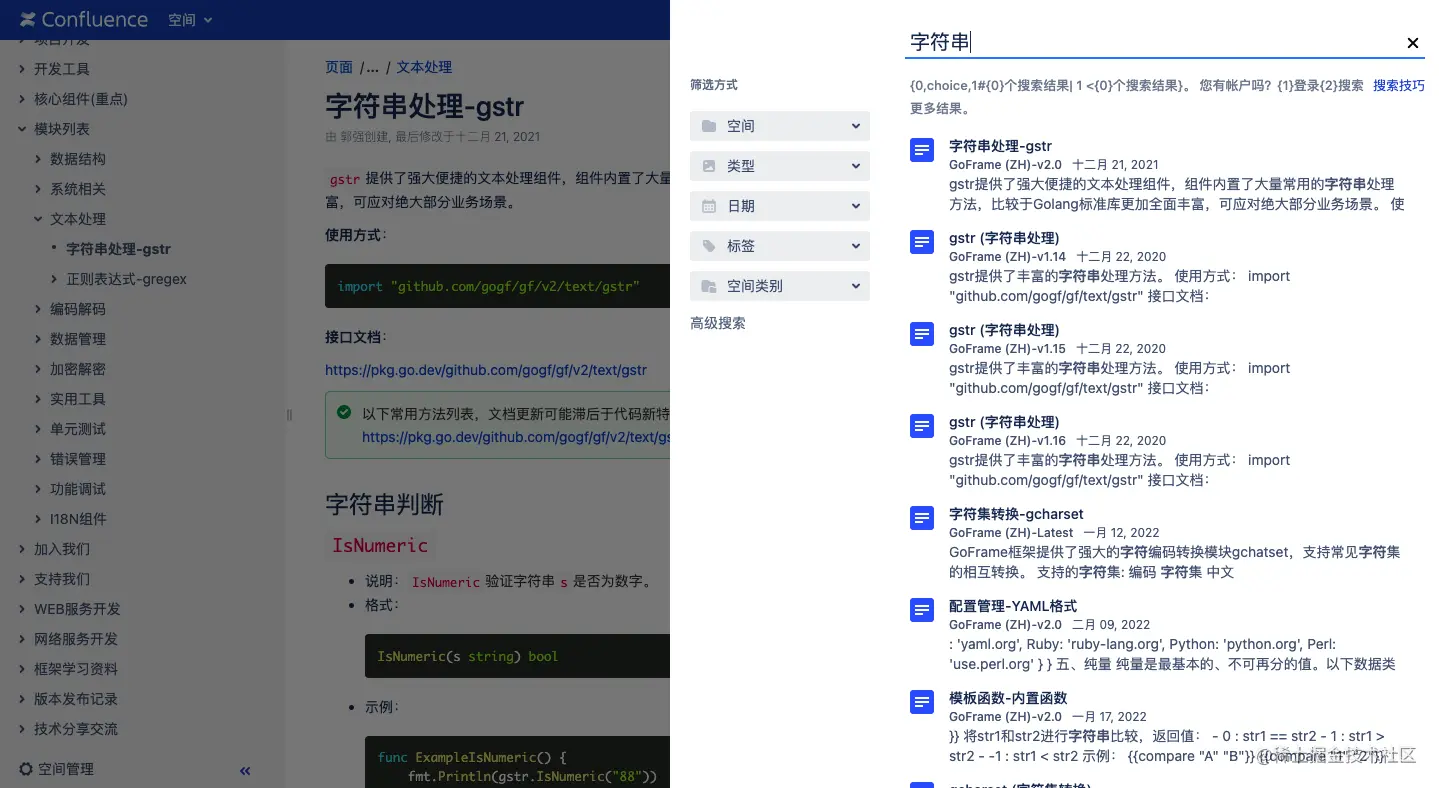Expand 开发工具 in sidebar tree
This screenshot has width=1439, height=788.
point(22,69)
